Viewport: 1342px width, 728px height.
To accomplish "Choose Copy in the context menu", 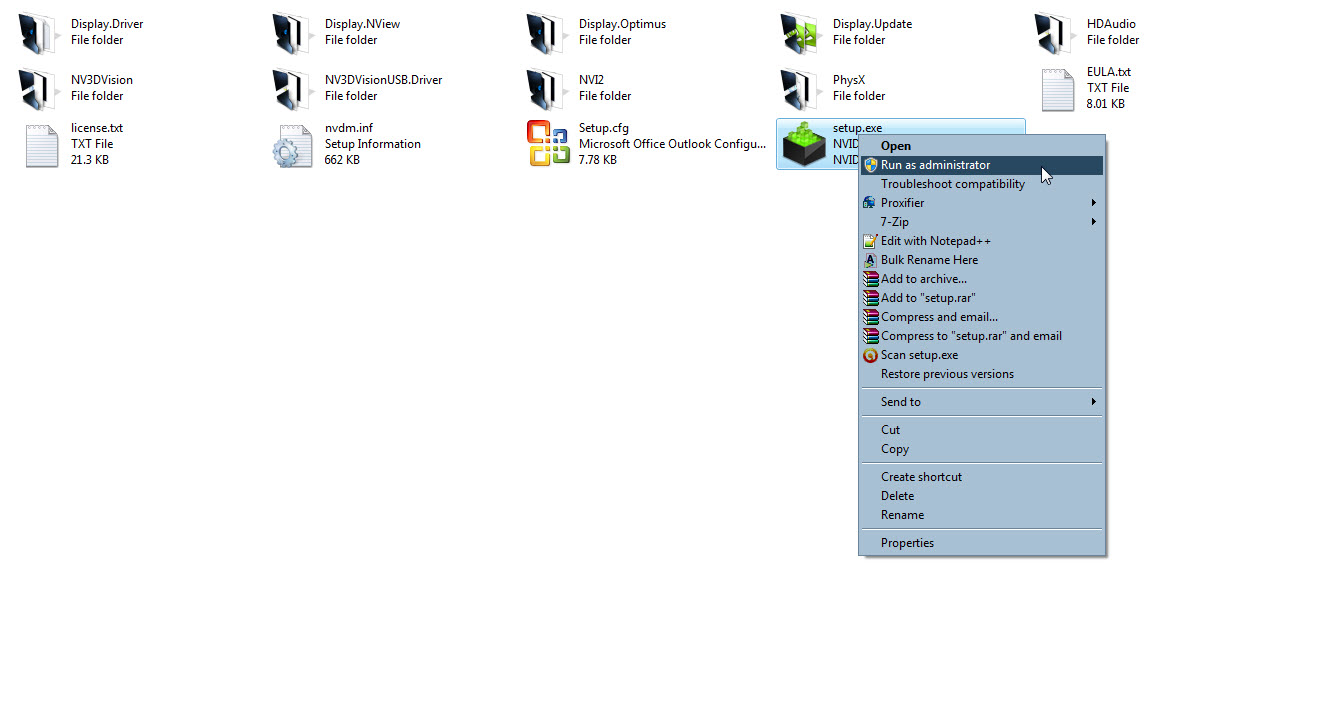I will [982, 449].
